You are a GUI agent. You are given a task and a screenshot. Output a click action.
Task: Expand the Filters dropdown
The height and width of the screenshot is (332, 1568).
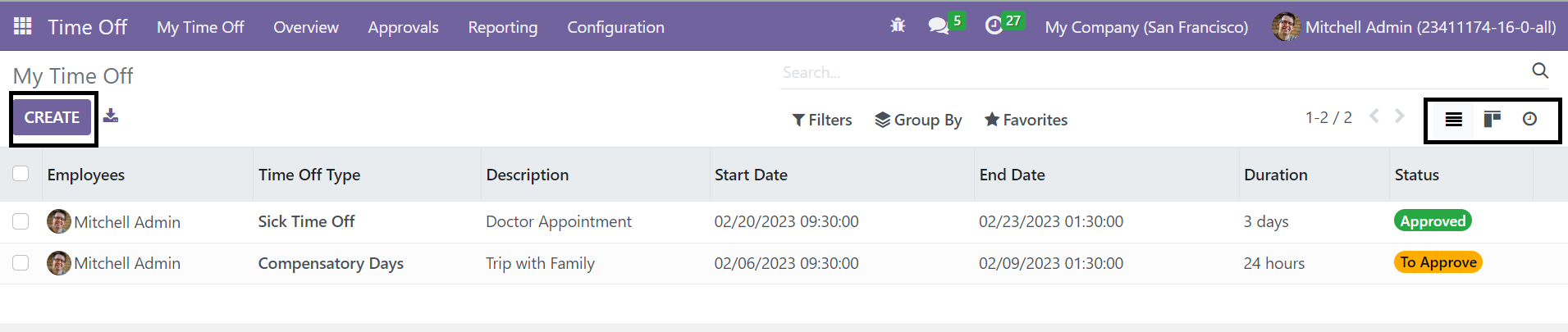tap(822, 120)
